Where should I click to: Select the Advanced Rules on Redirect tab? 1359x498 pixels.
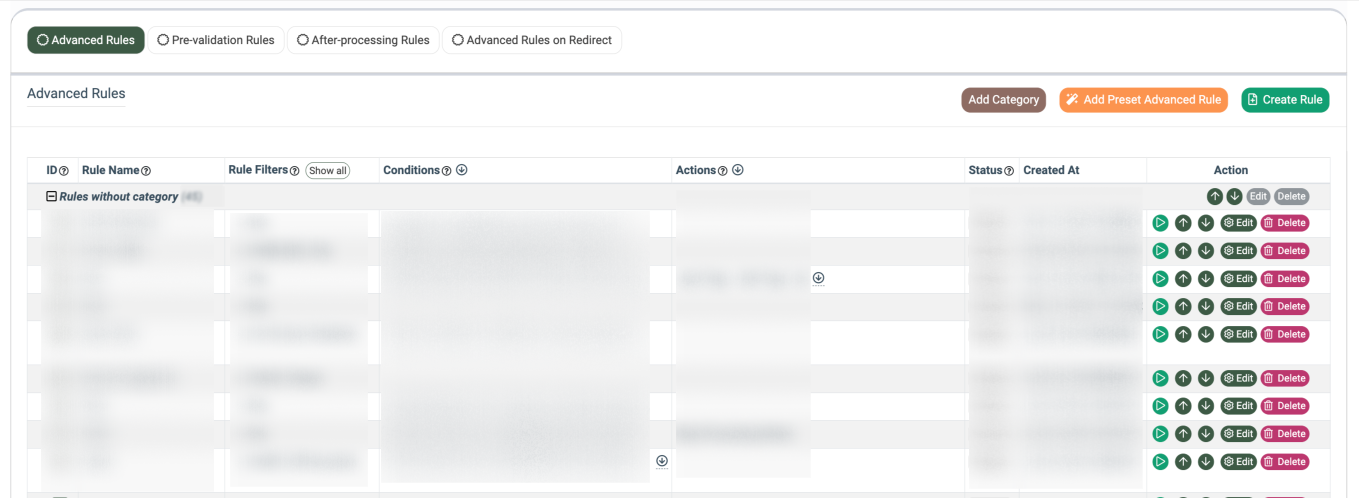[532, 40]
